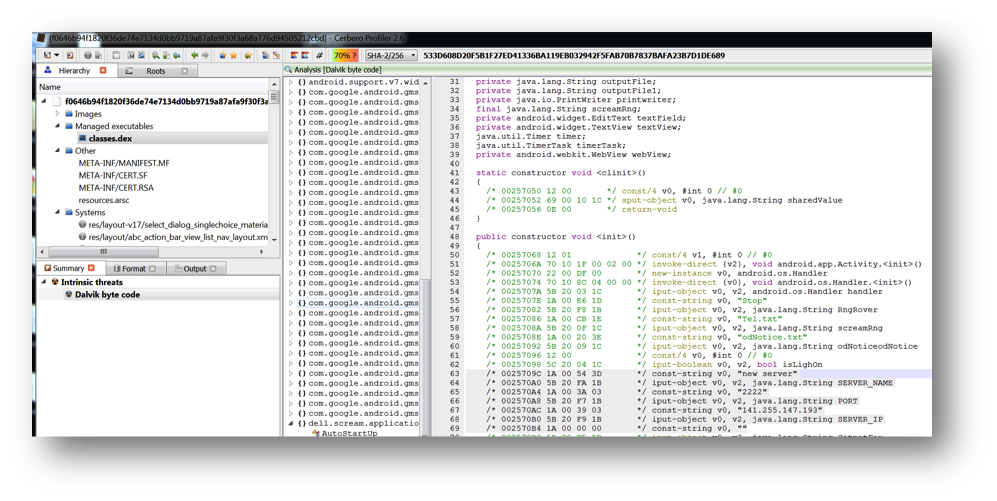The height and width of the screenshot is (501, 997).
Task: Click the 'H' hex view toolbar icon
Action: pyautogui.click(x=130, y=55)
